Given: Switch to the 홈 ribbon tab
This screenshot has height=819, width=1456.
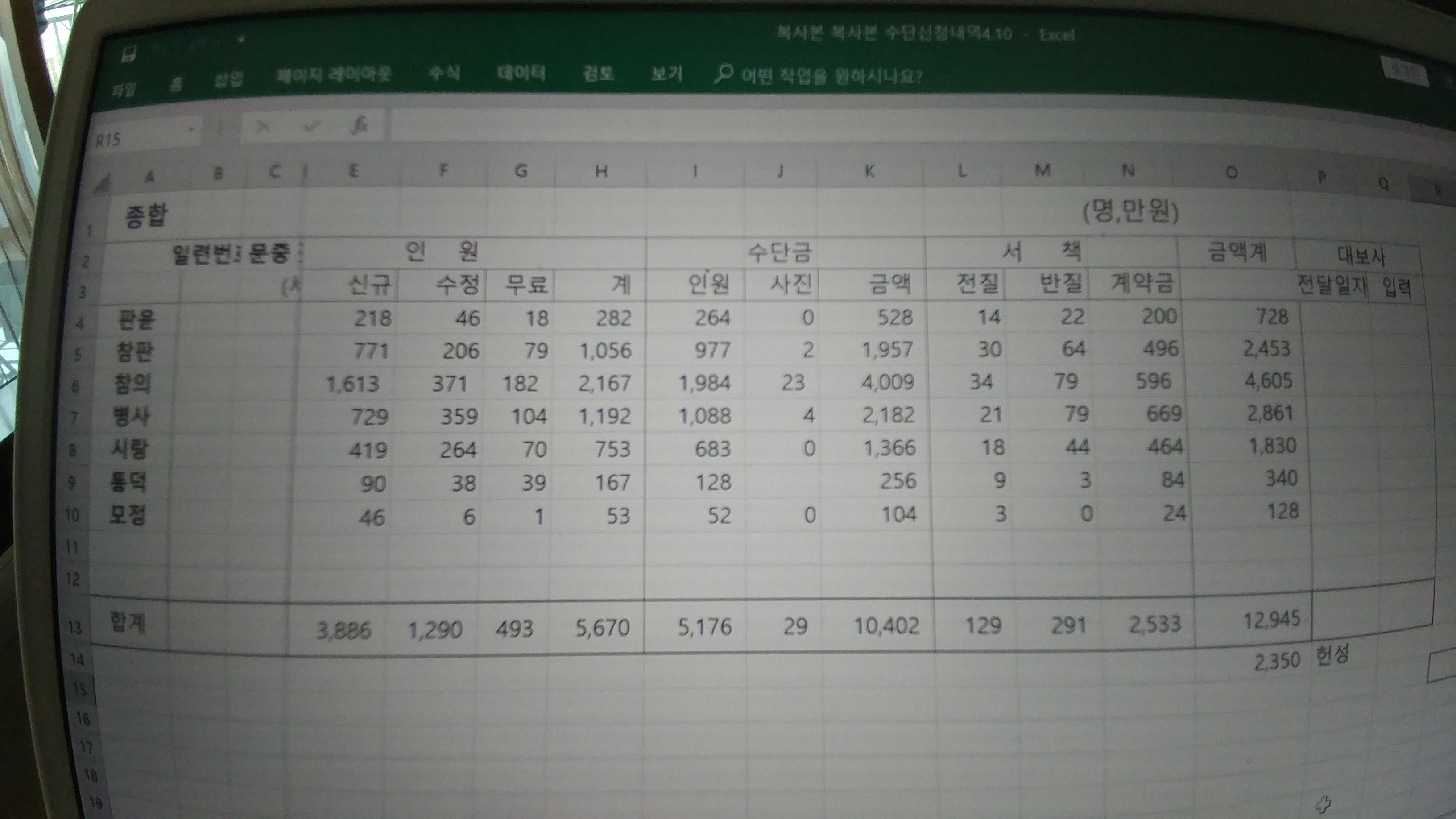Looking at the screenshot, I should coord(176,84).
